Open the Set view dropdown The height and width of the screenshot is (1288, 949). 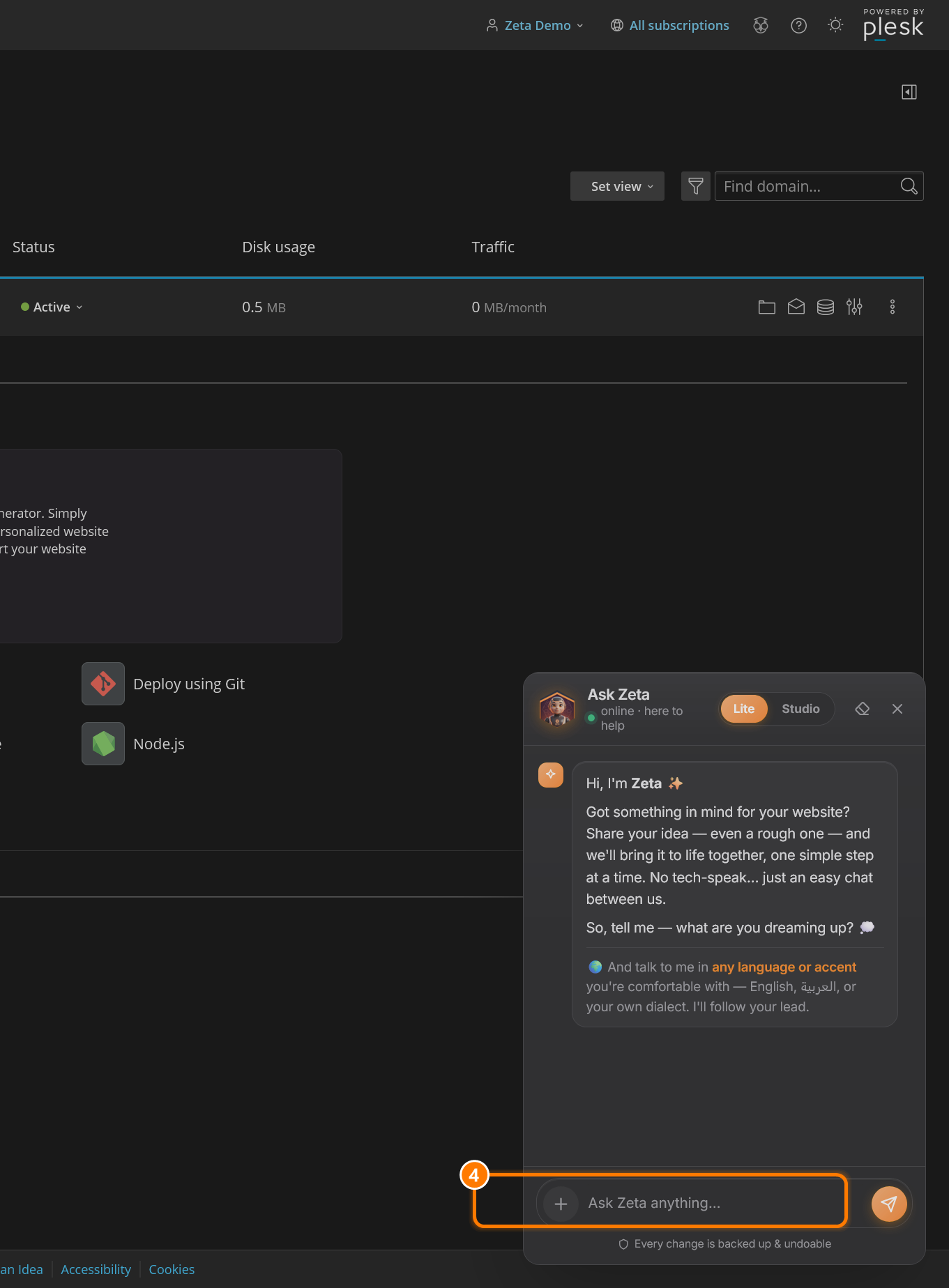pos(617,186)
